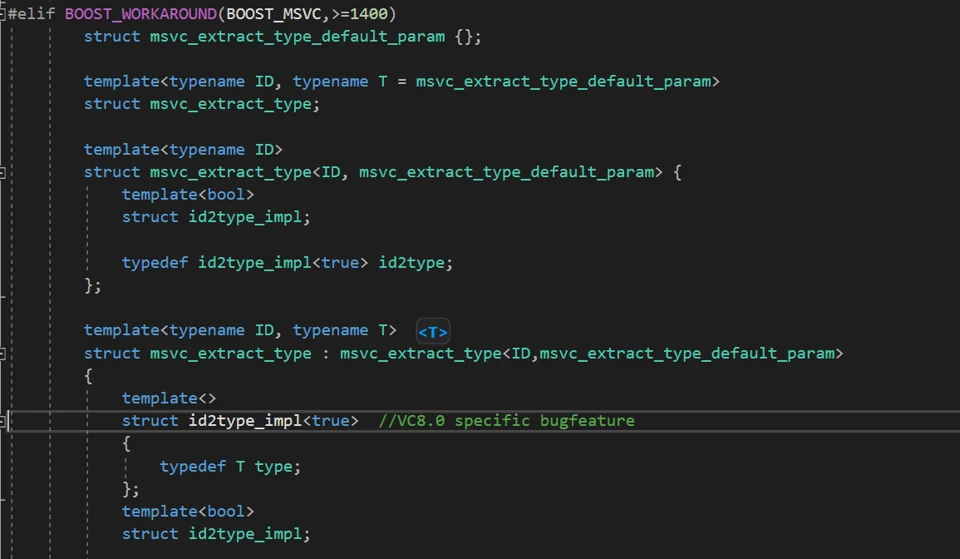The height and width of the screenshot is (559, 960).
Task: Collapse the id2type_impl<true> struct block
Action: [x=2, y=421]
